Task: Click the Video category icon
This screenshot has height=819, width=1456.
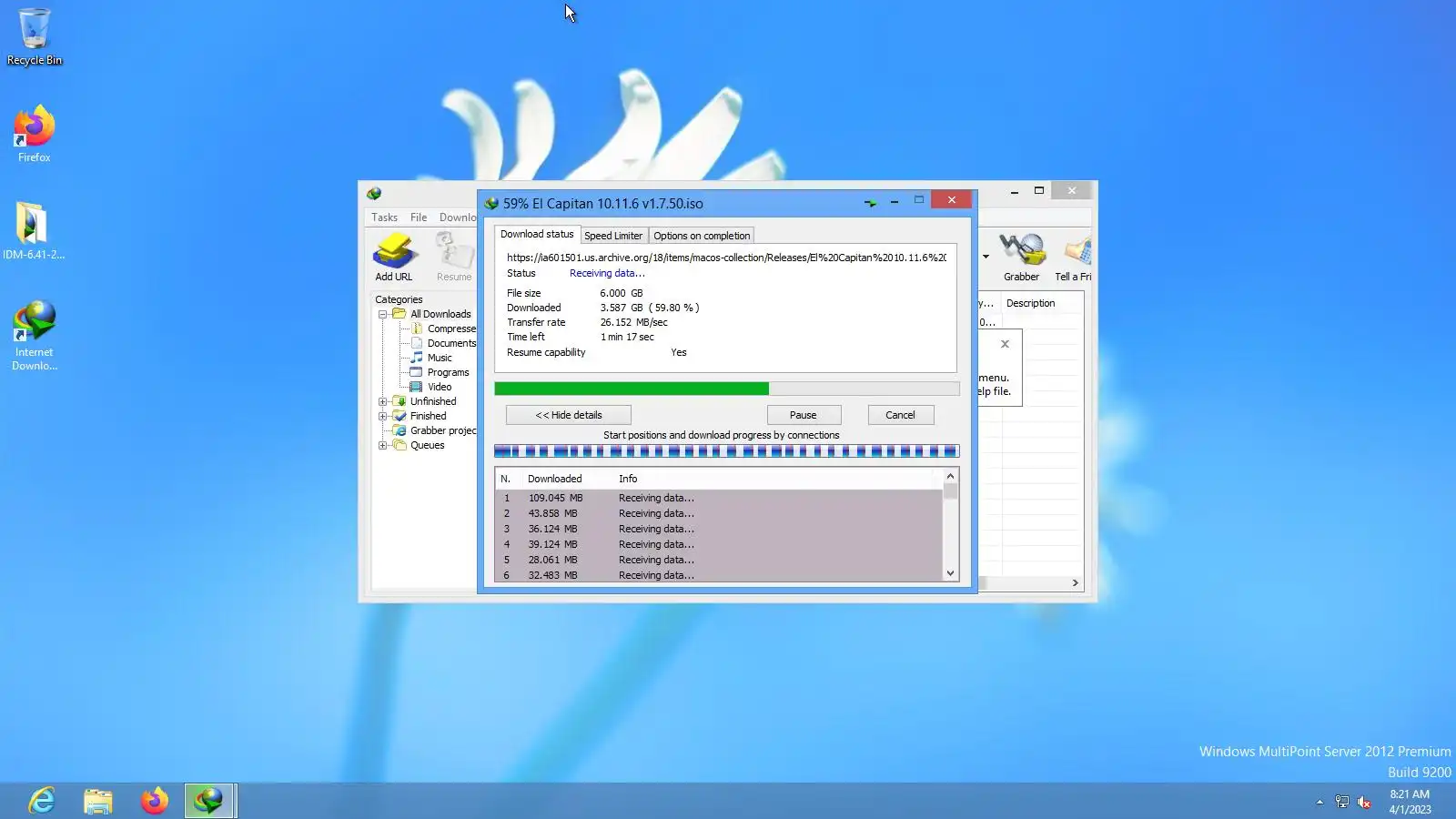Action: pos(416,387)
